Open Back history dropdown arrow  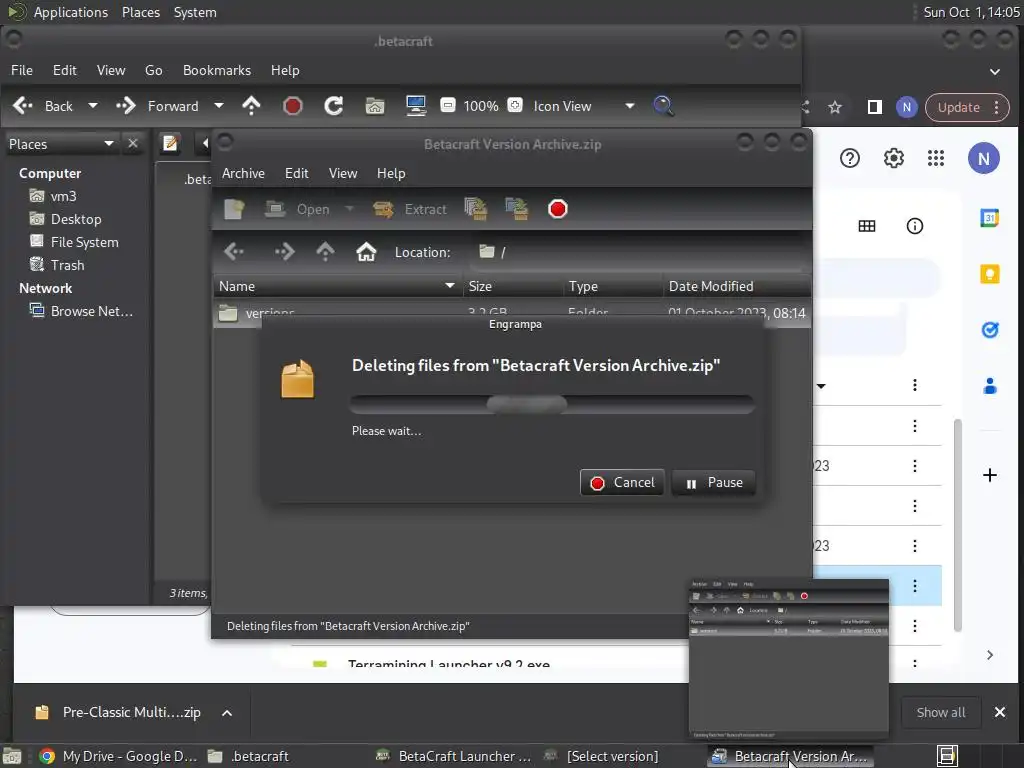tap(93, 106)
